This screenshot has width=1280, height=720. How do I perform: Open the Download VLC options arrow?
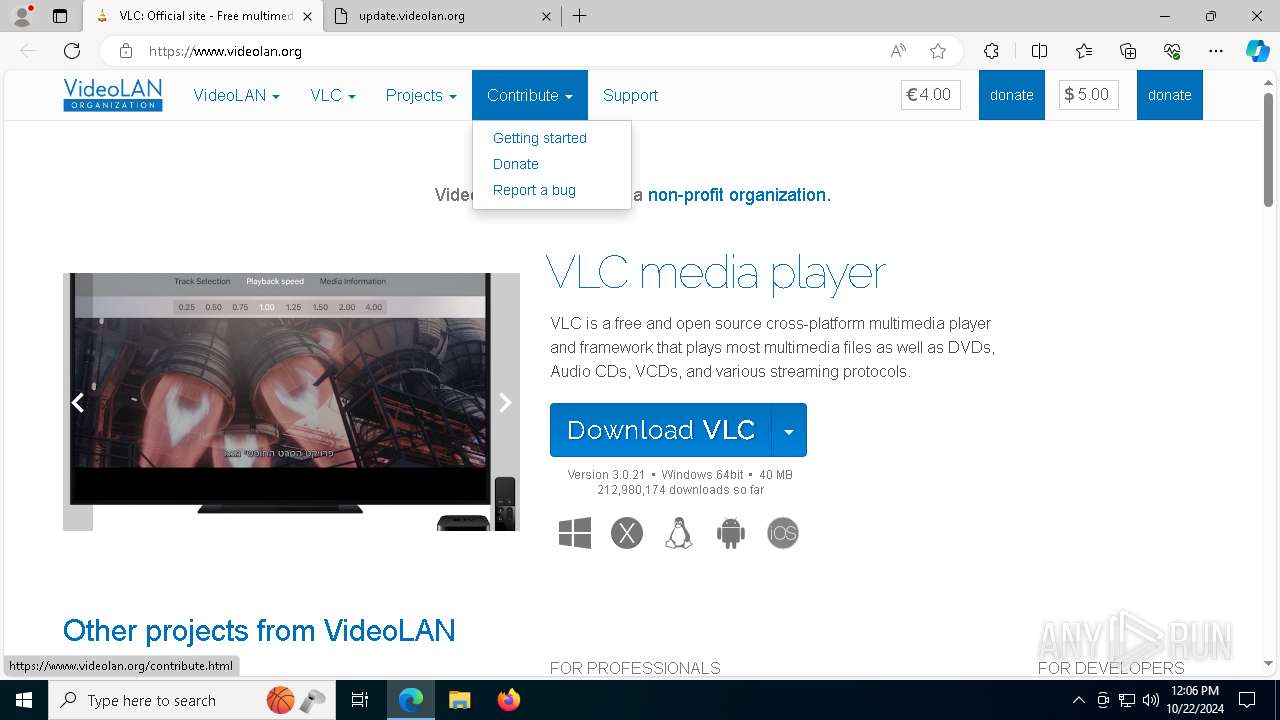click(789, 430)
